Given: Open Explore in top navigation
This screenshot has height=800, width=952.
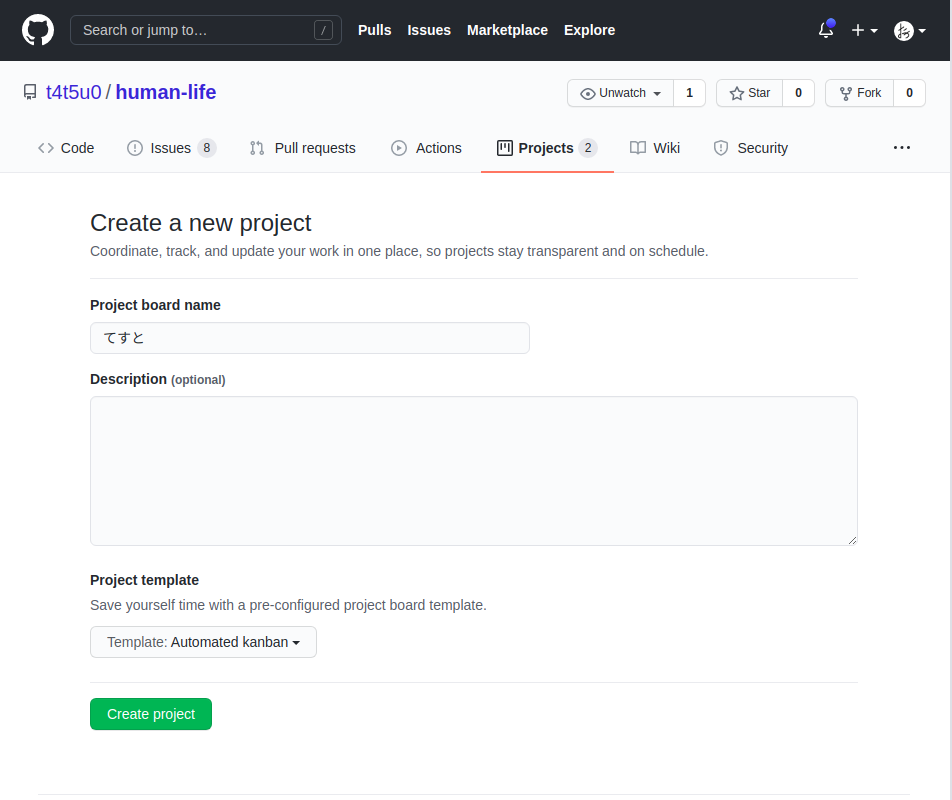Looking at the screenshot, I should (x=589, y=30).
